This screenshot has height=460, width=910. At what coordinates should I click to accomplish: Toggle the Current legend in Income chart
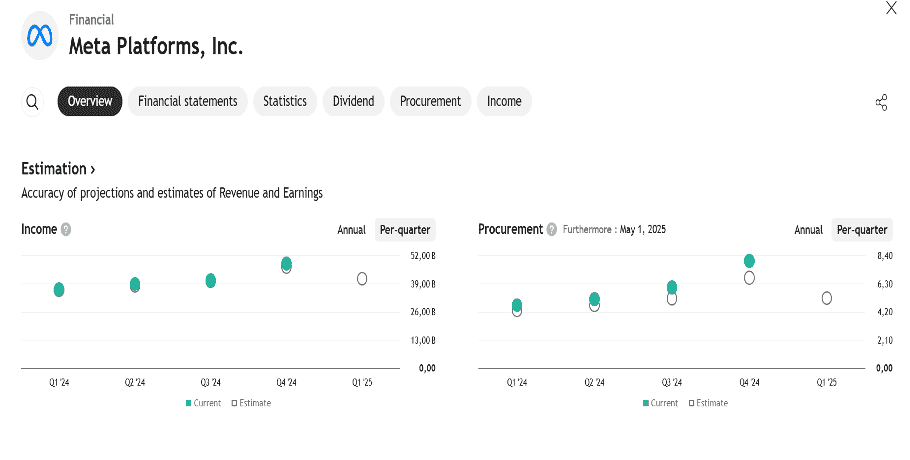pos(203,403)
